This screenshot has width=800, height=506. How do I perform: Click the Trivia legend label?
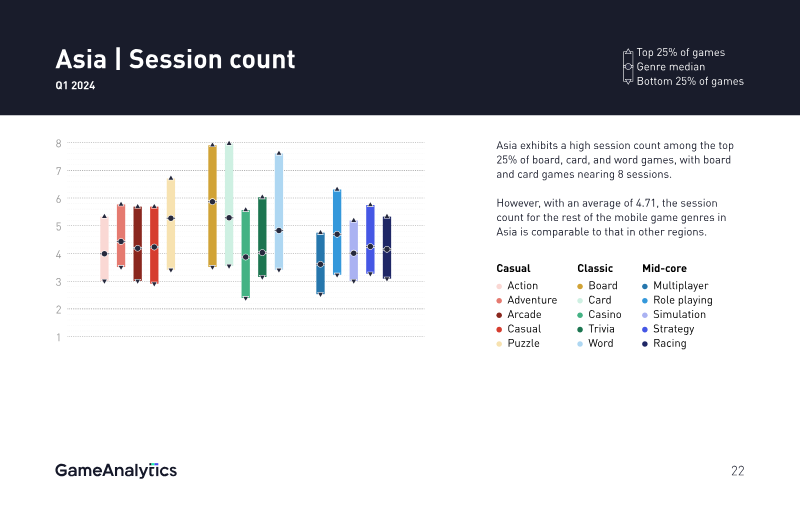coord(601,329)
